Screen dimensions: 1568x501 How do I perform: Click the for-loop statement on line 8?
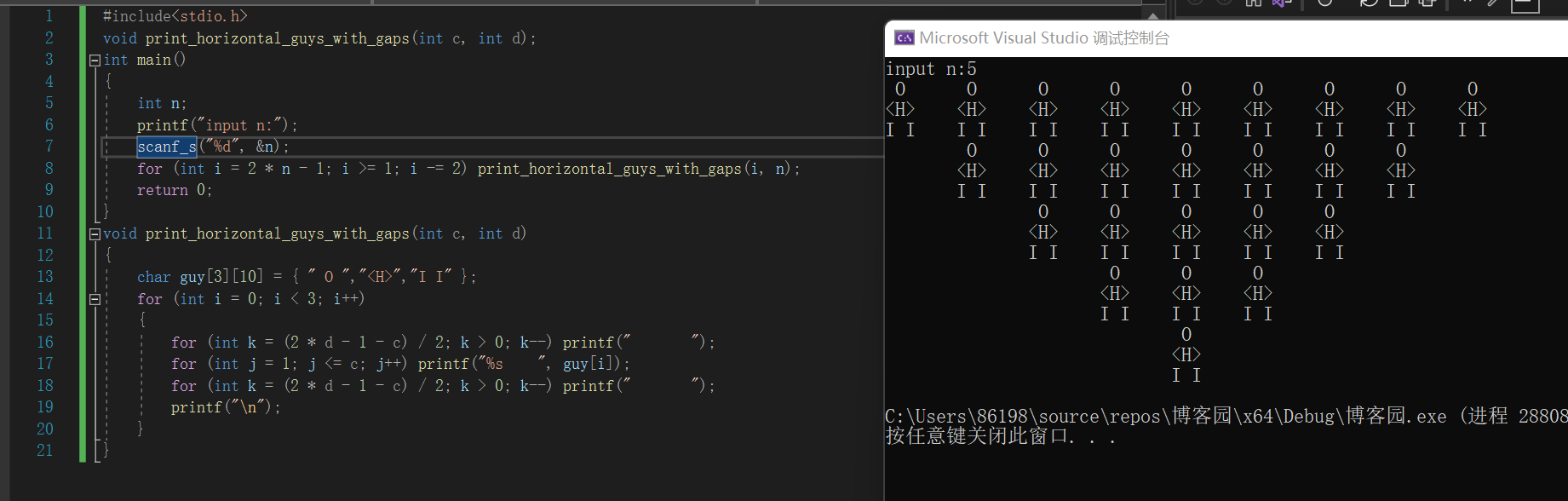469,169
